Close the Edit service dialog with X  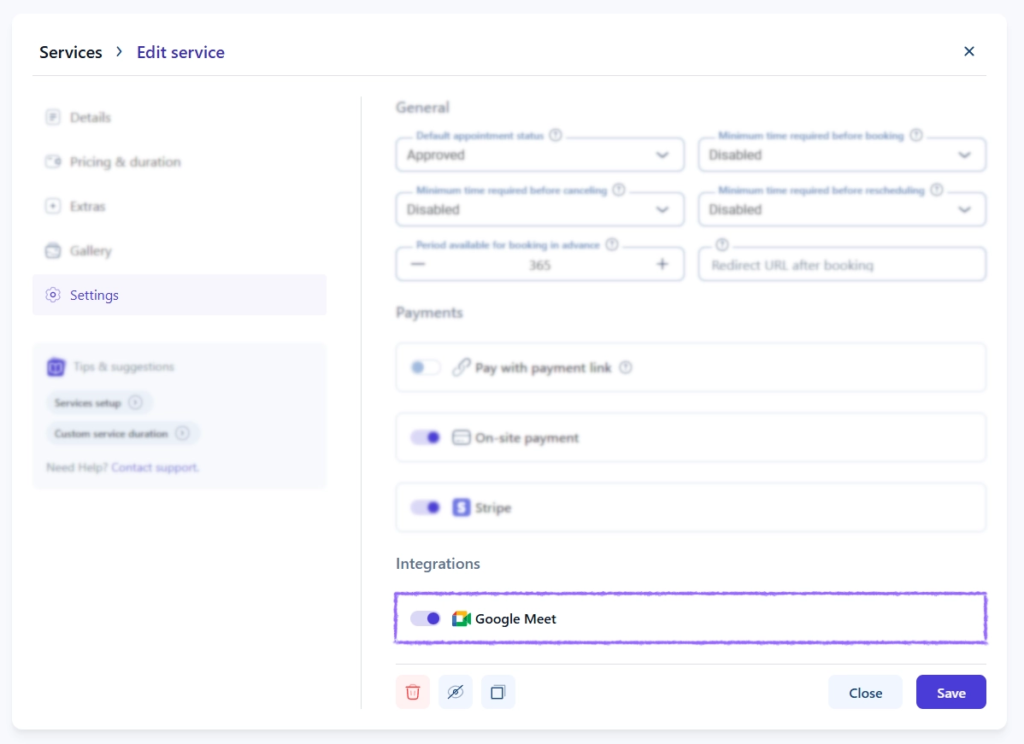[968, 52]
